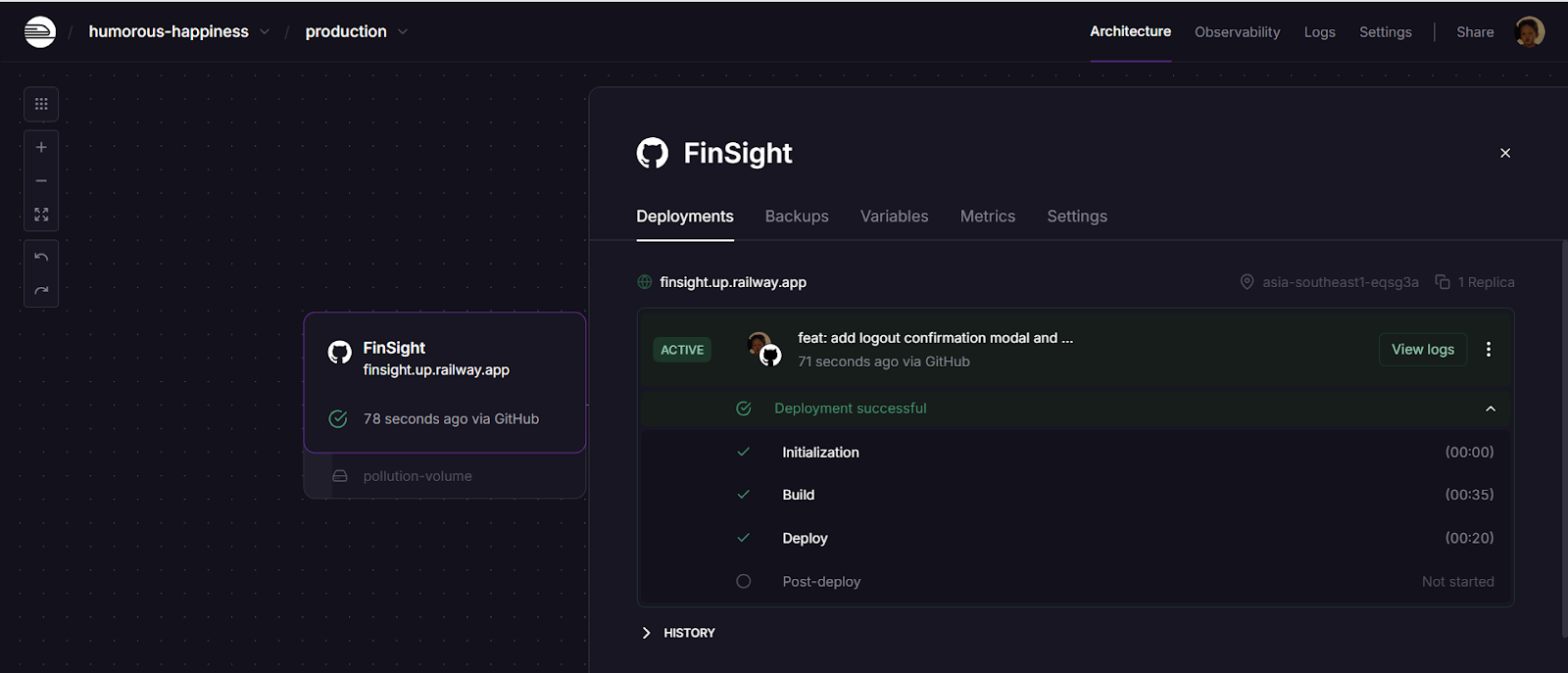Click the GitHub logo beside FinSight panel title
The image size is (1568, 673).
[x=653, y=153]
